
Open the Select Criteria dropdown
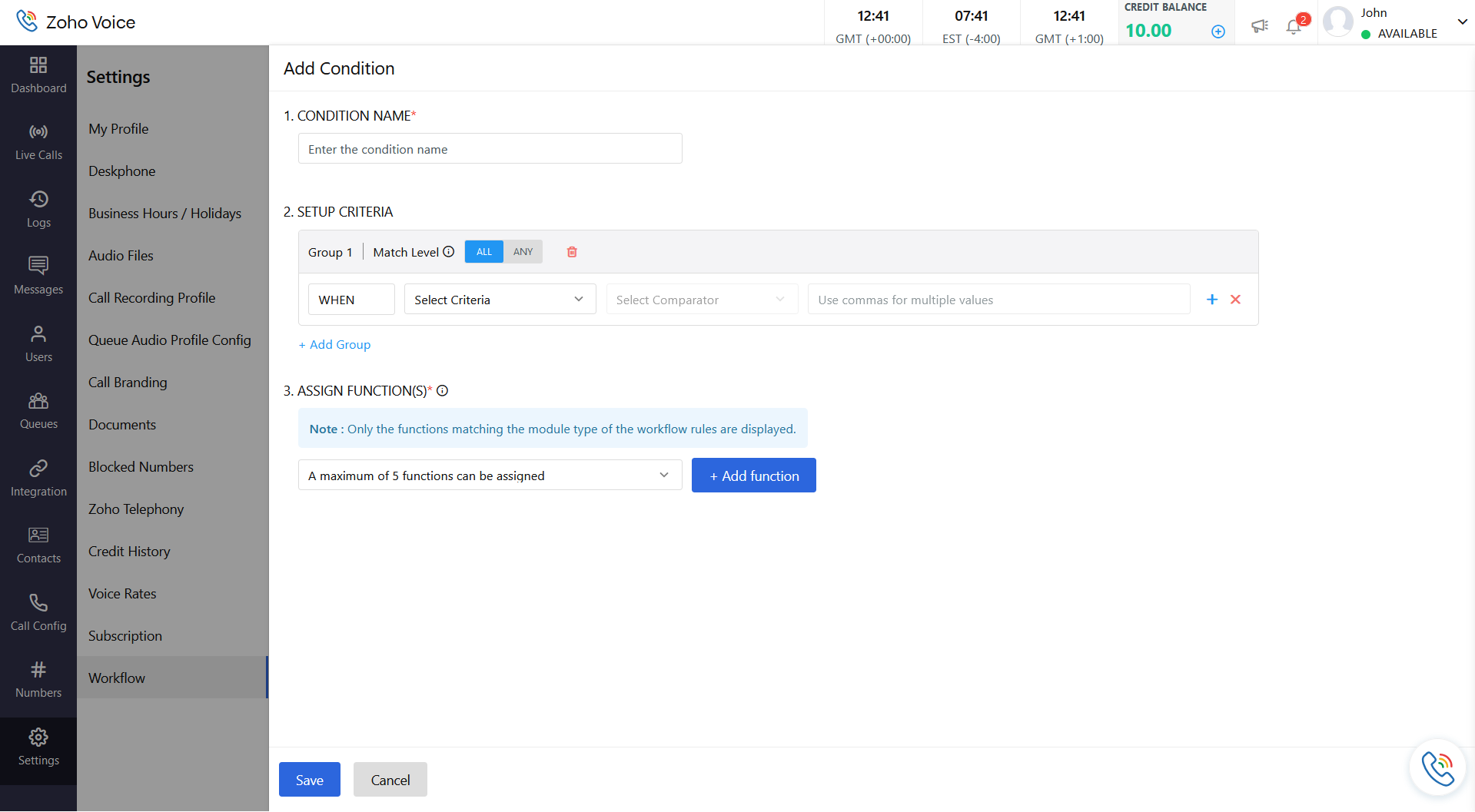pyautogui.click(x=500, y=300)
